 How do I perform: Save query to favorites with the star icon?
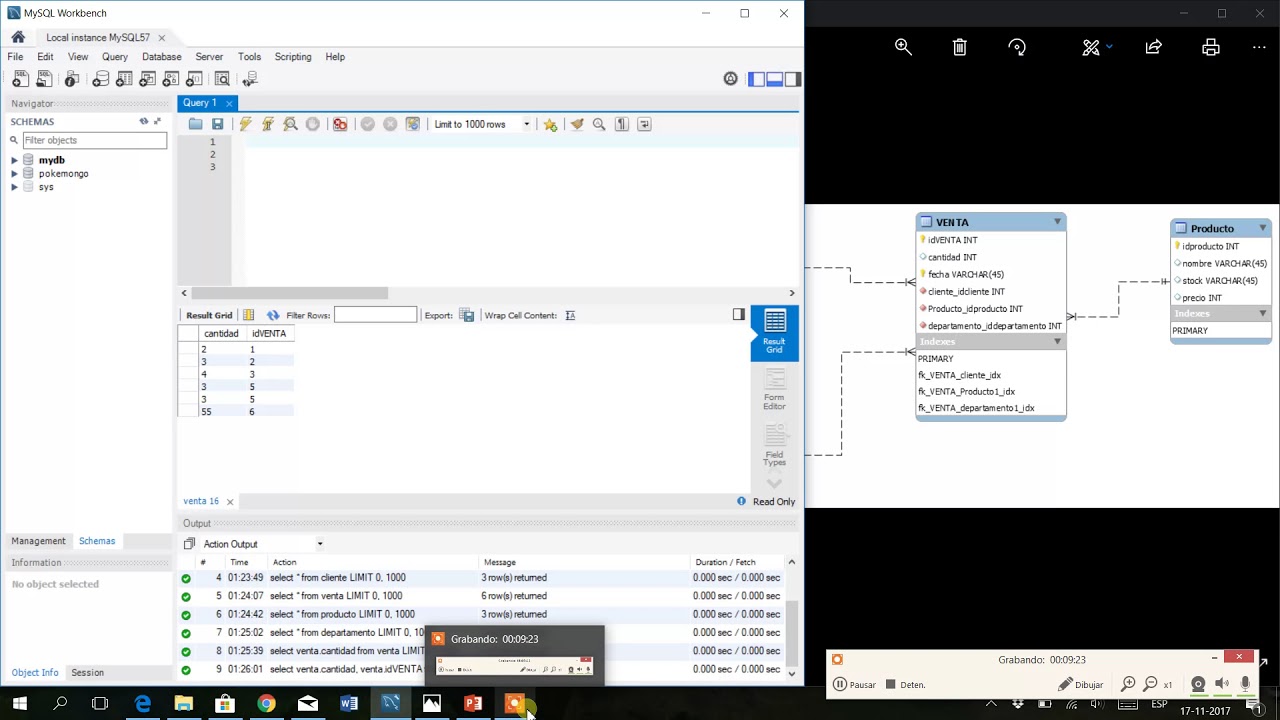point(550,124)
